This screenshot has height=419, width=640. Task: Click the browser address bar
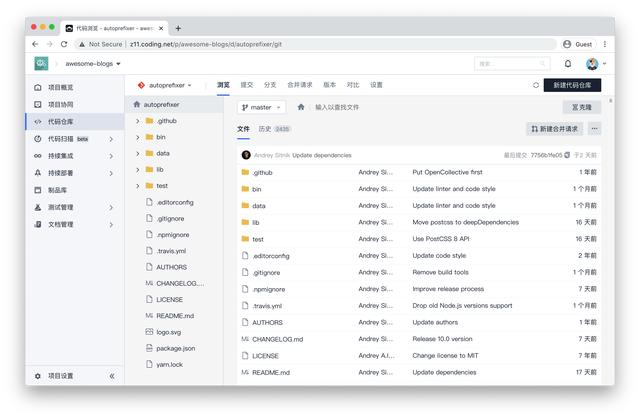(315, 44)
